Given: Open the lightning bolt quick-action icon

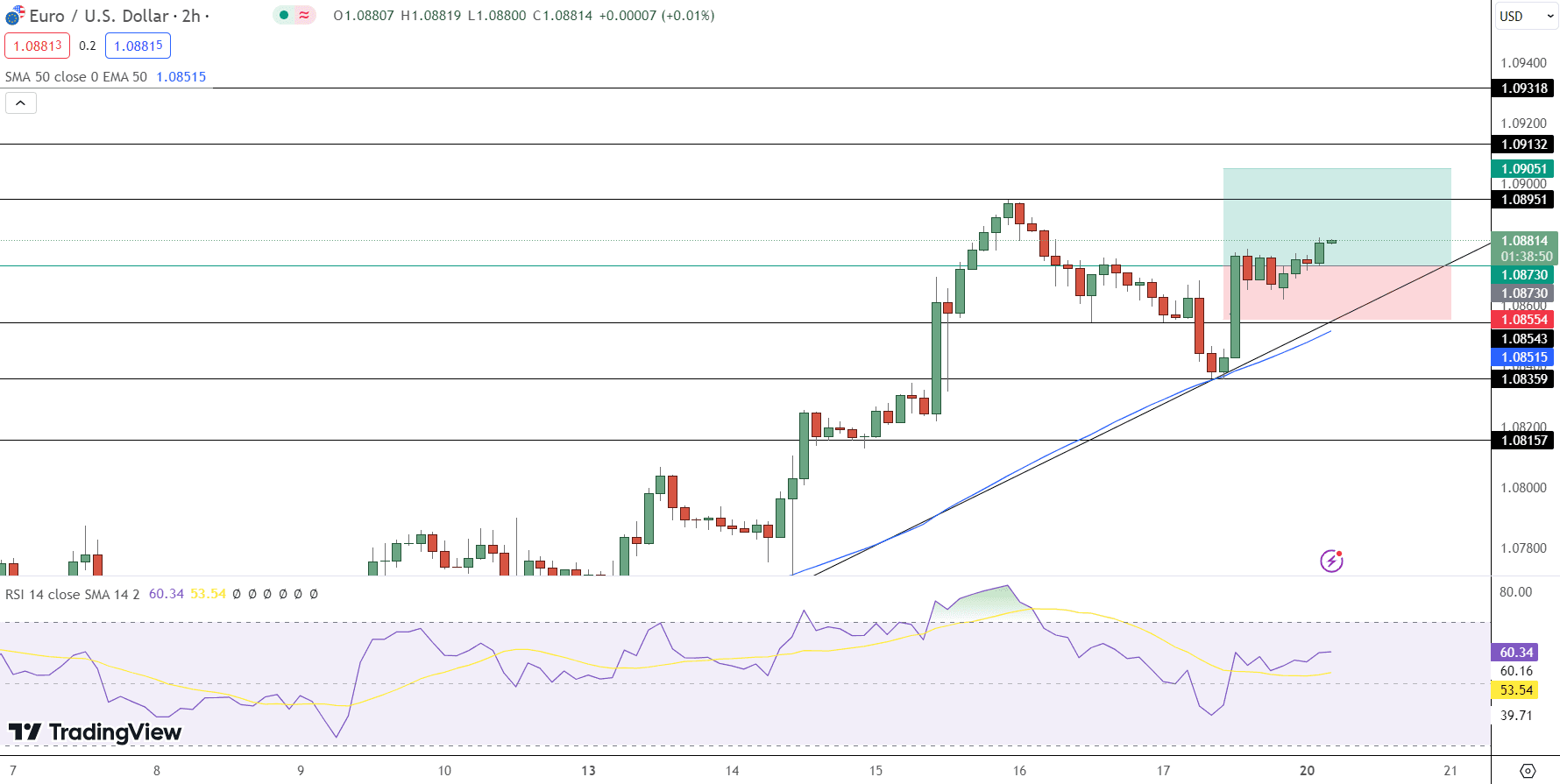Looking at the screenshot, I should pos(1331,561).
